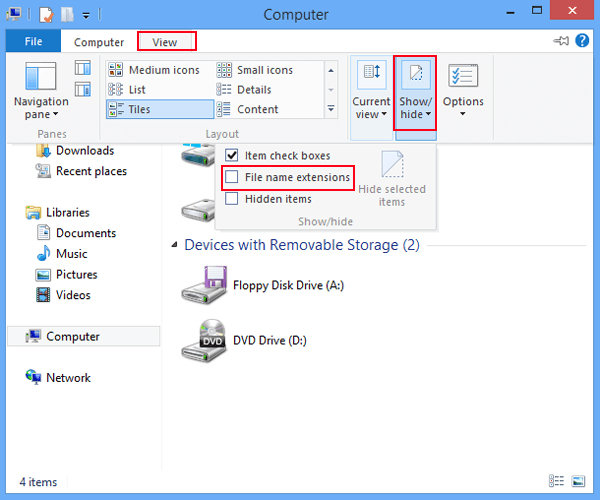The height and width of the screenshot is (500, 600).
Task: Click the Downloads folder icon
Action: 43,151
